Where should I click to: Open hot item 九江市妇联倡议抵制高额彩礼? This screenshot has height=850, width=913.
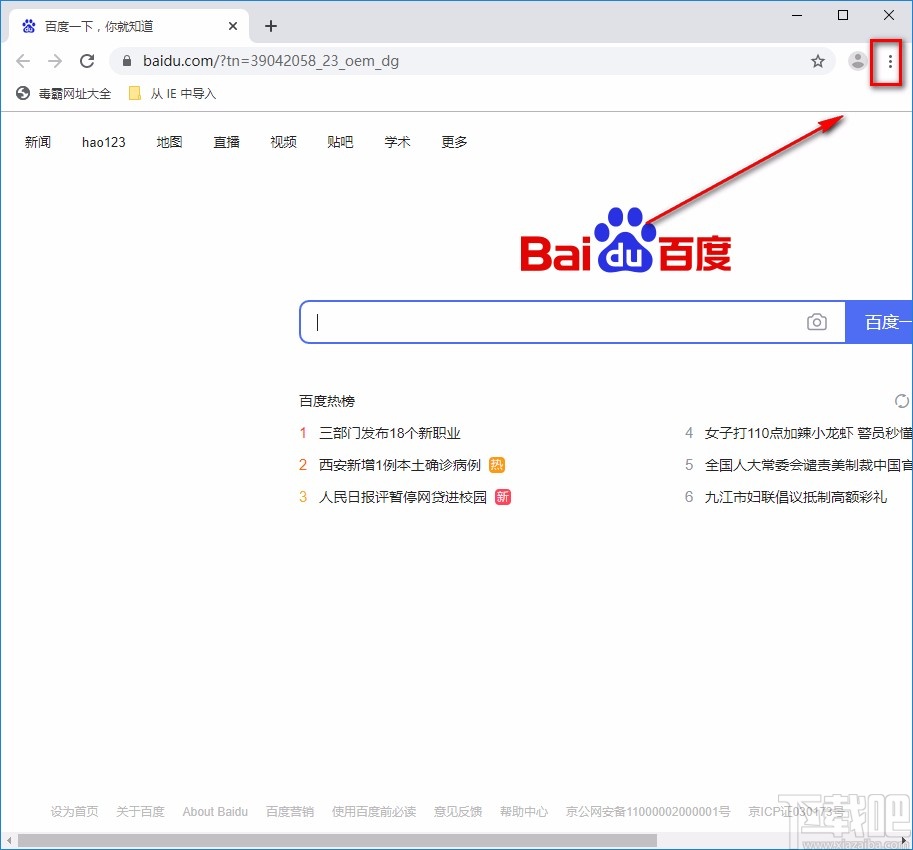[x=795, y=497]
